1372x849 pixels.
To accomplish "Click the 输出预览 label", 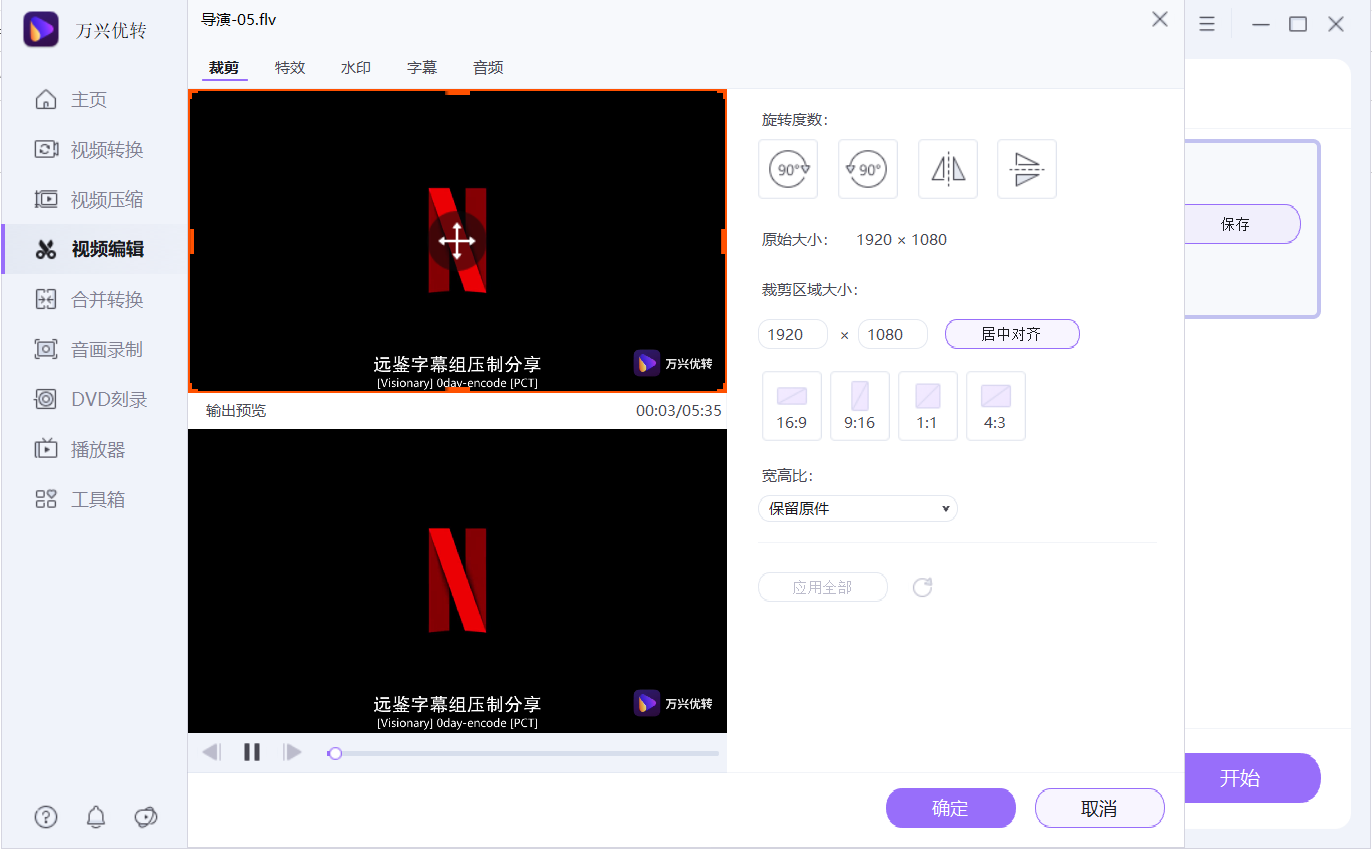I will coord(236,411).
